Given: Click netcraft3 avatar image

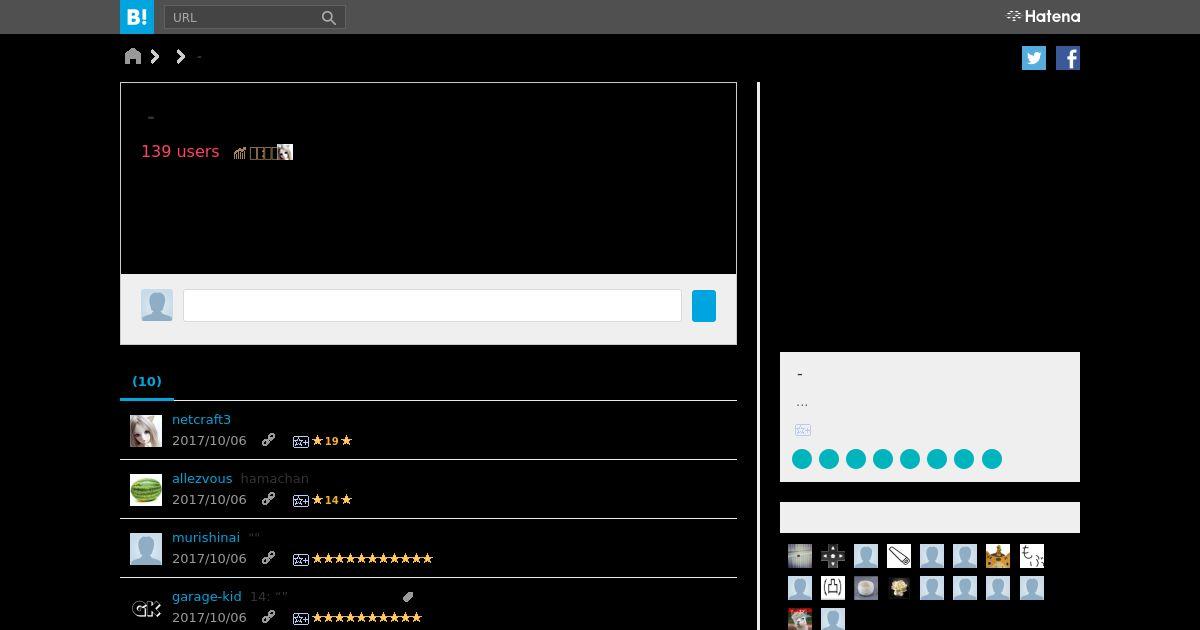Looking at the screenshot, I should click(146, 431).
